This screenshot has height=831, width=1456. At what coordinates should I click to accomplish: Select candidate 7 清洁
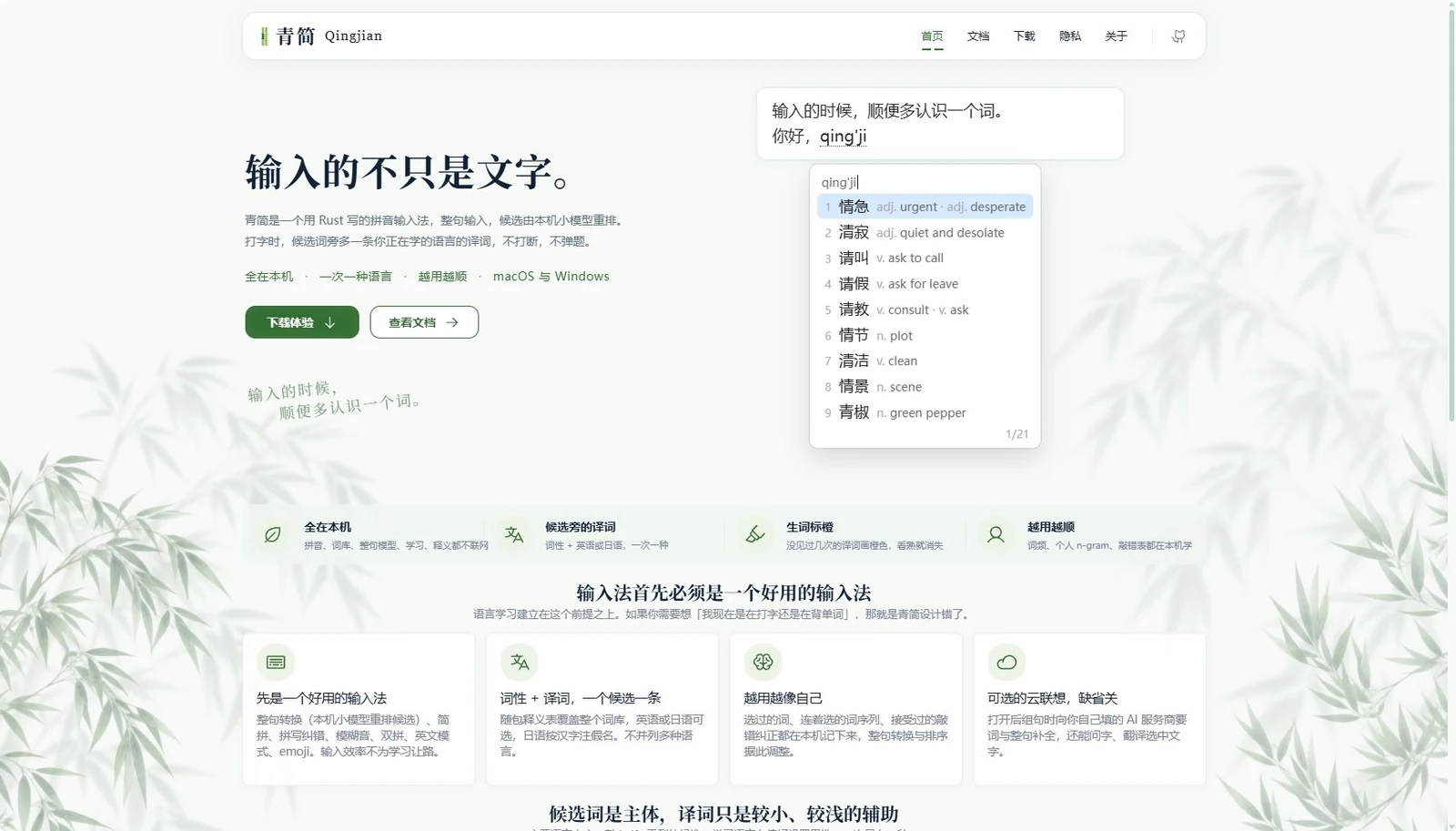pos(925,361)
